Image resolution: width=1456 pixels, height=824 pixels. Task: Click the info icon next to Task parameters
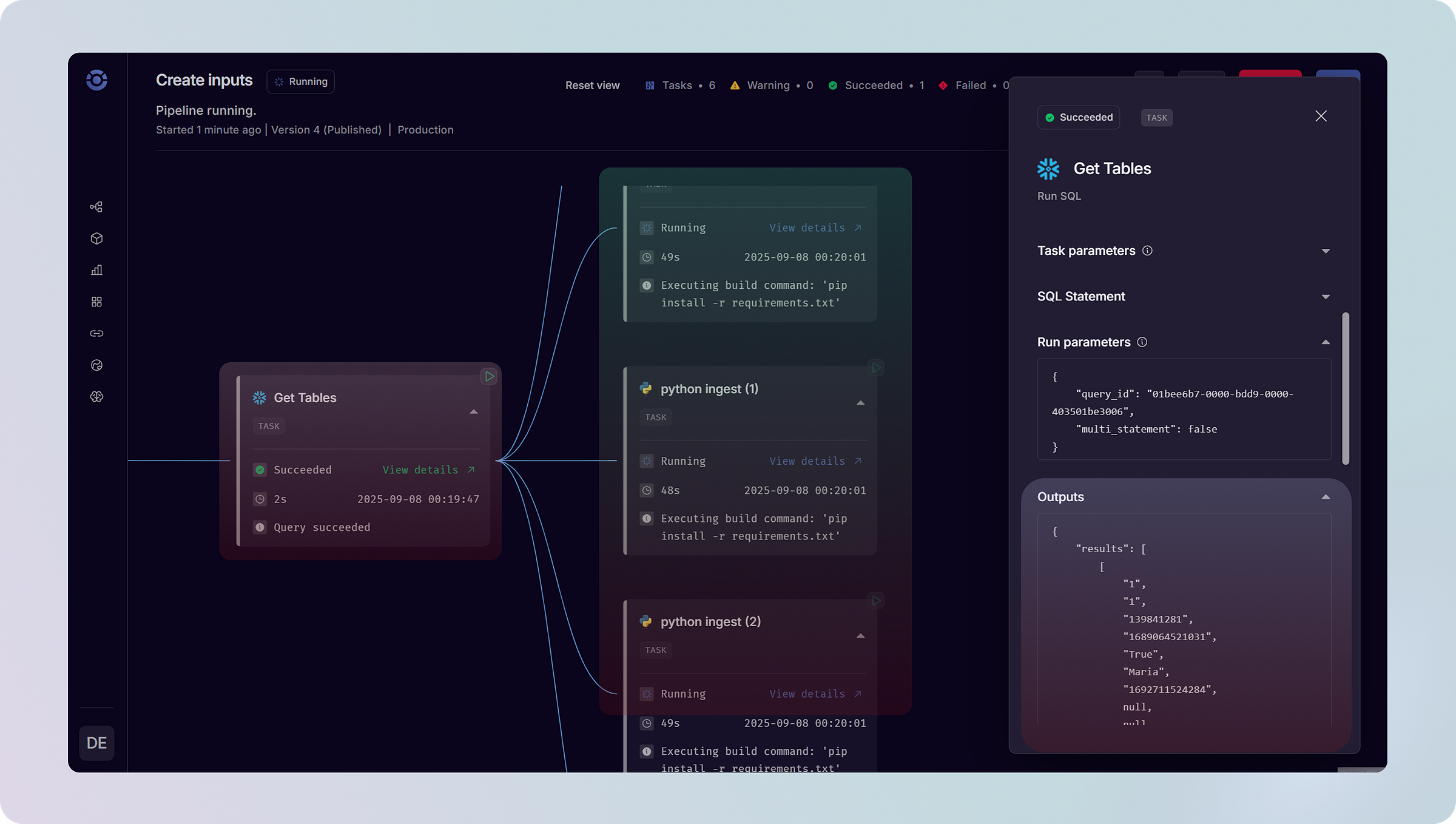(x=1147, y=251)
